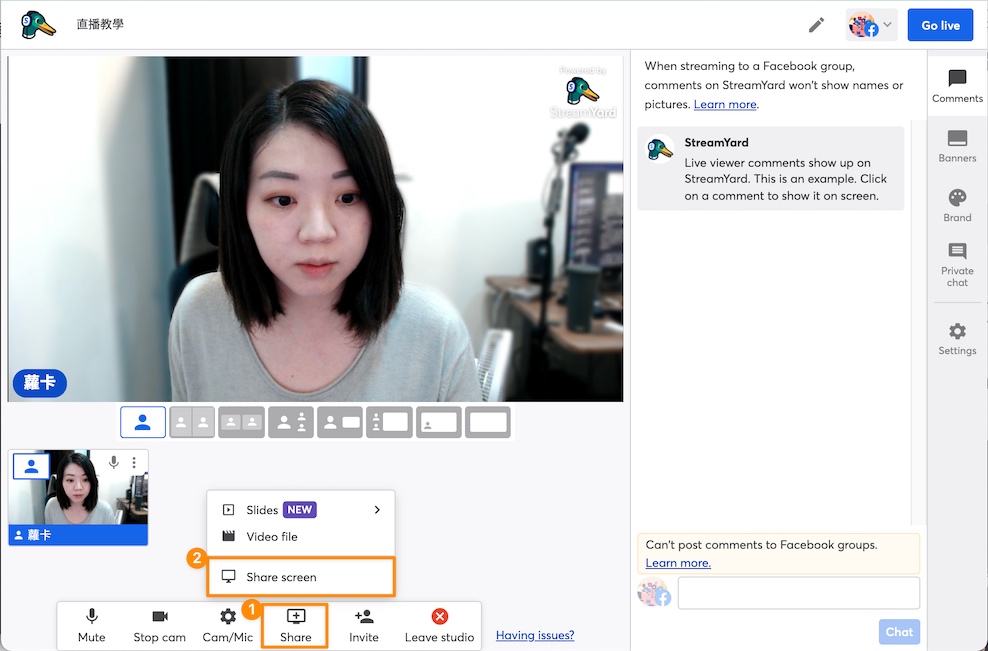Choose Video file from share menu
988x651 pixels.
[301, 536]
